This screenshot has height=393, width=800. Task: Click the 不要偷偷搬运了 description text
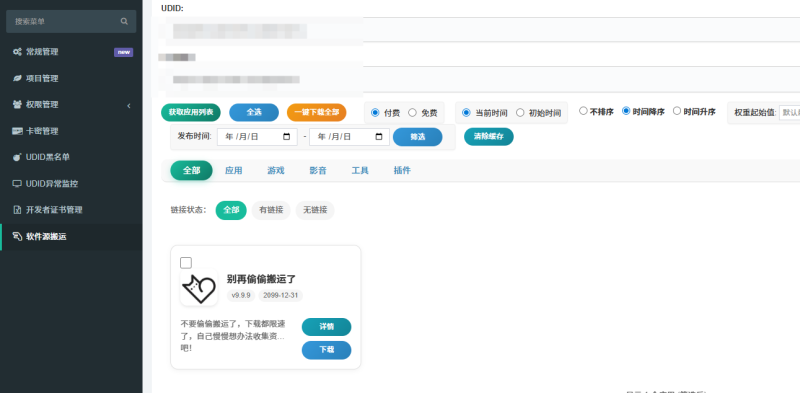point(233,336)
